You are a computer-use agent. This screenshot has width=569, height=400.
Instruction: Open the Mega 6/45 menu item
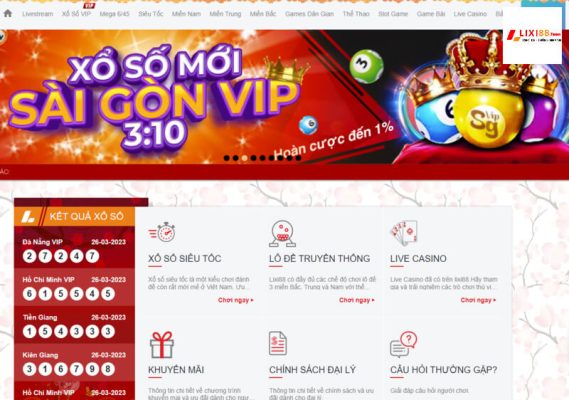114,14
